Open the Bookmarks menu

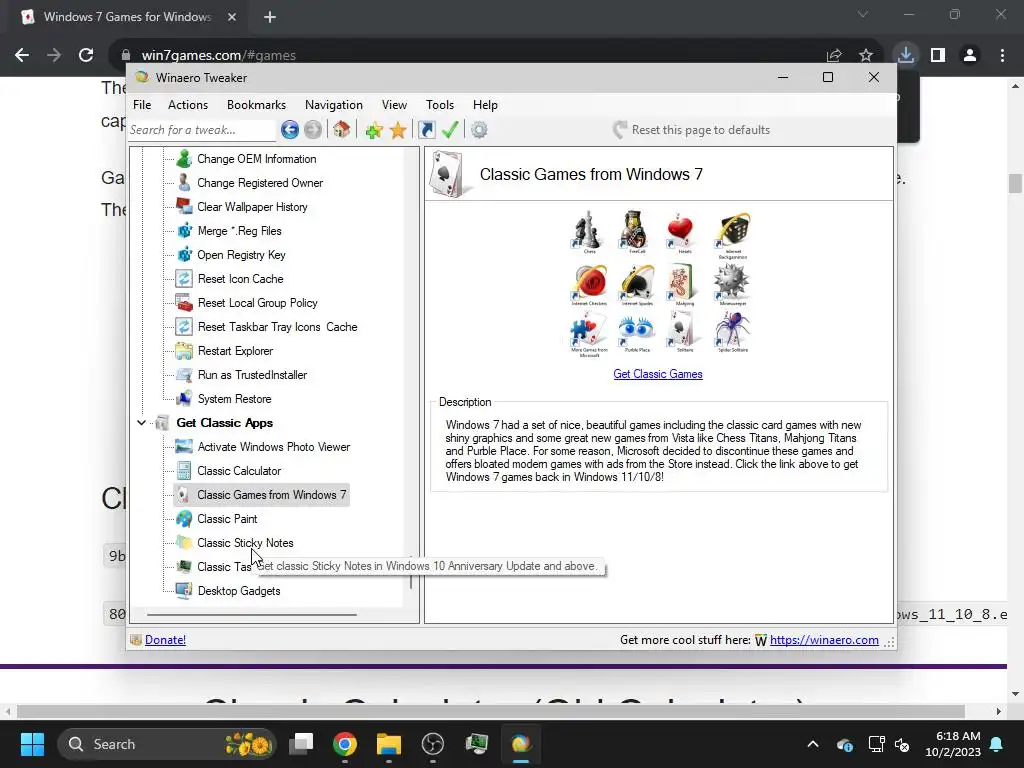coord(256,104)
